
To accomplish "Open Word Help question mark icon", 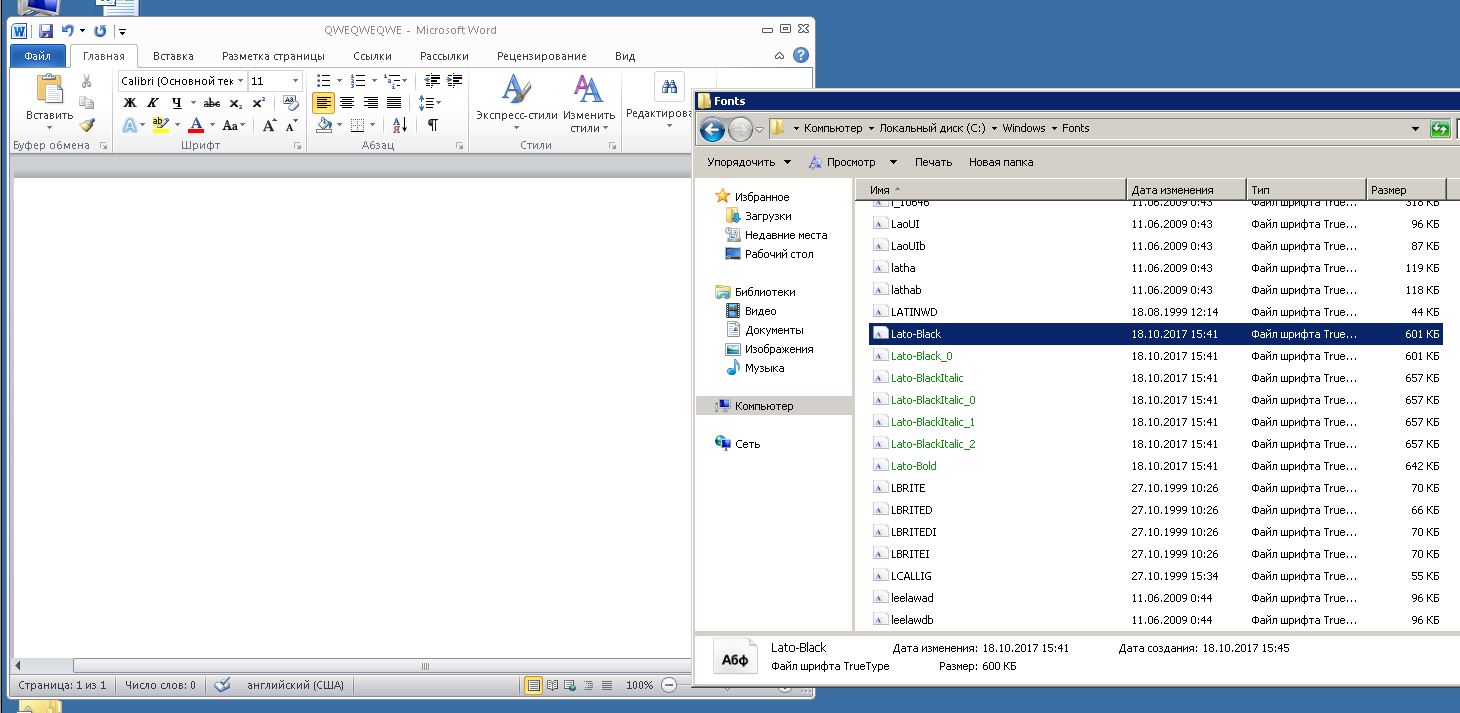I will coord(801,56).
